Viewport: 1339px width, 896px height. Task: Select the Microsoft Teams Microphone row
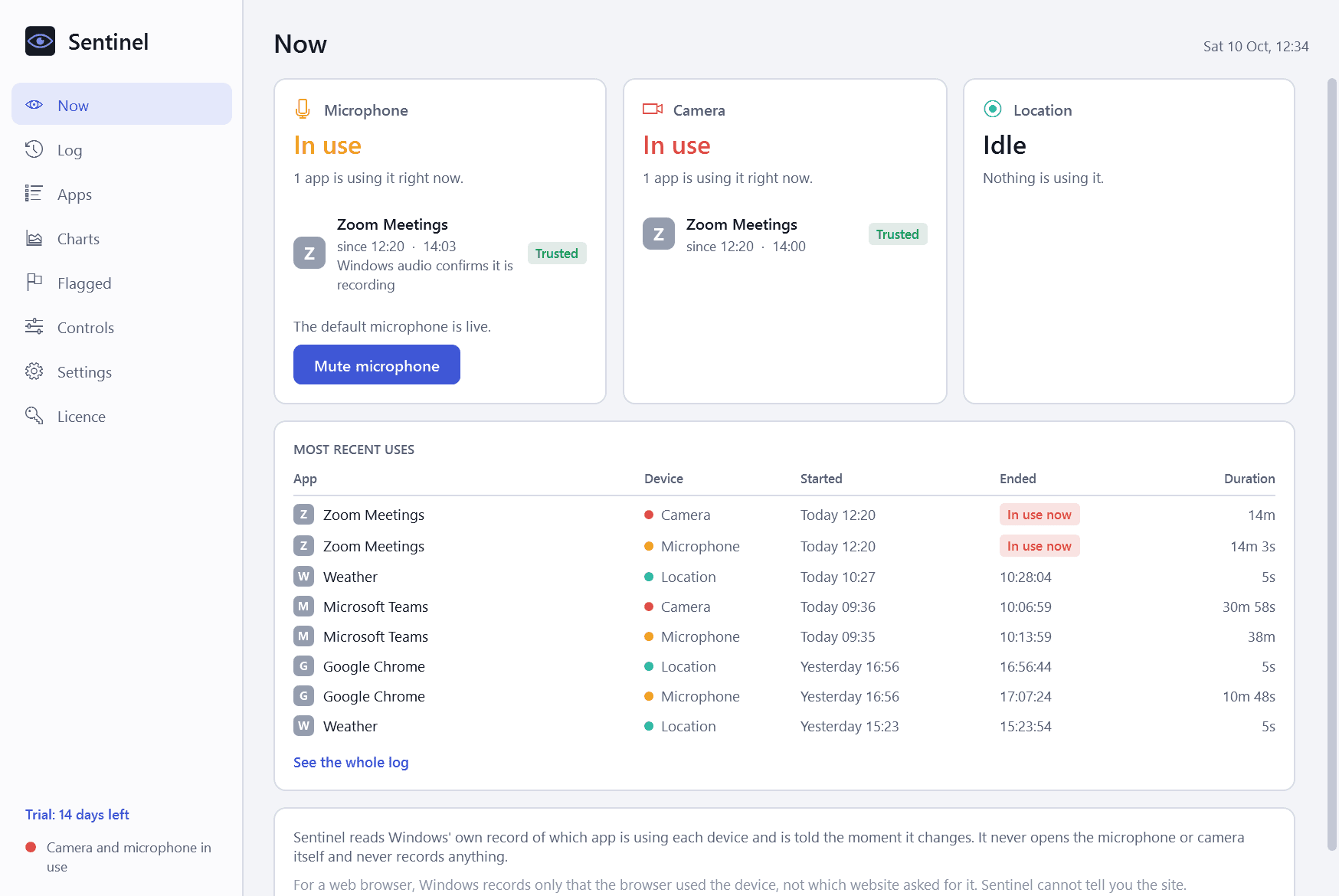pos(784,636)
